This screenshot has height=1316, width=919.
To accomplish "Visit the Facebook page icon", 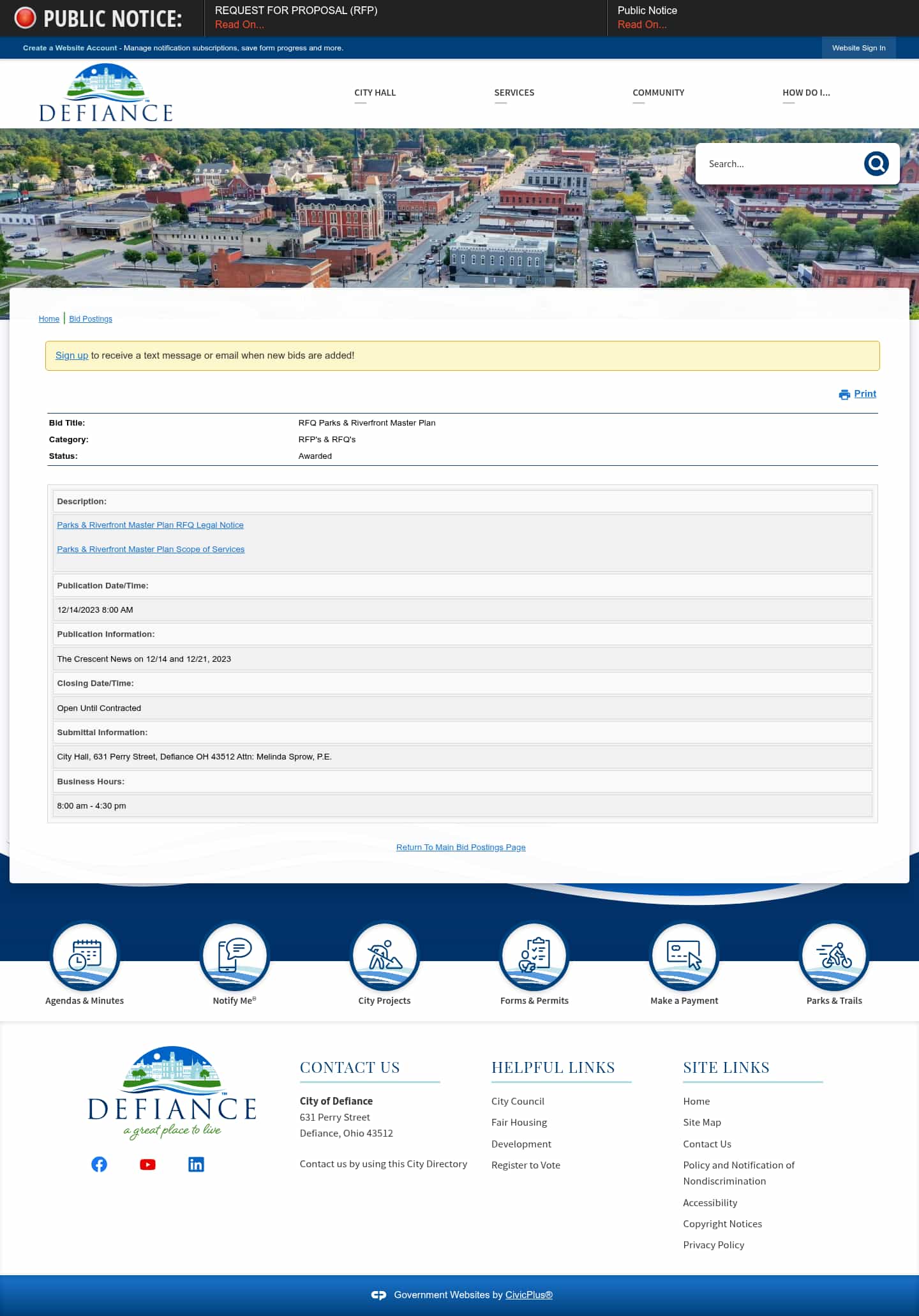I will 99,1164.
